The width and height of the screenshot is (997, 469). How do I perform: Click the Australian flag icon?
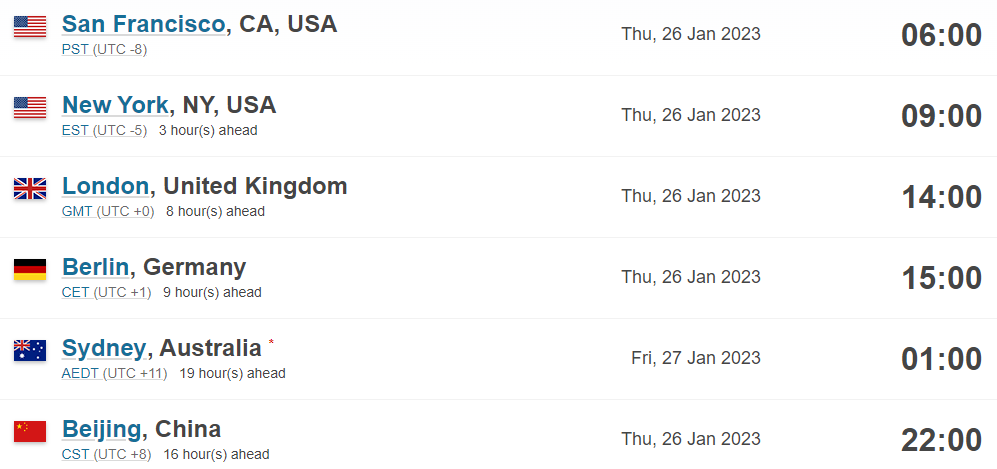[30, 351]
